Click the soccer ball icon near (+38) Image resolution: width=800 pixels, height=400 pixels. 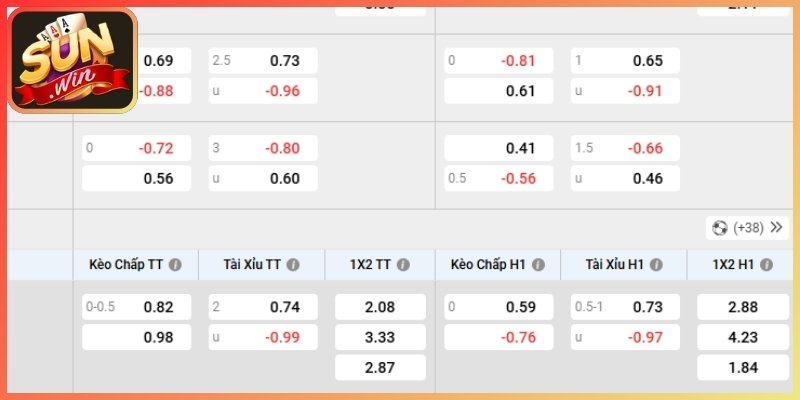point(720,228)
